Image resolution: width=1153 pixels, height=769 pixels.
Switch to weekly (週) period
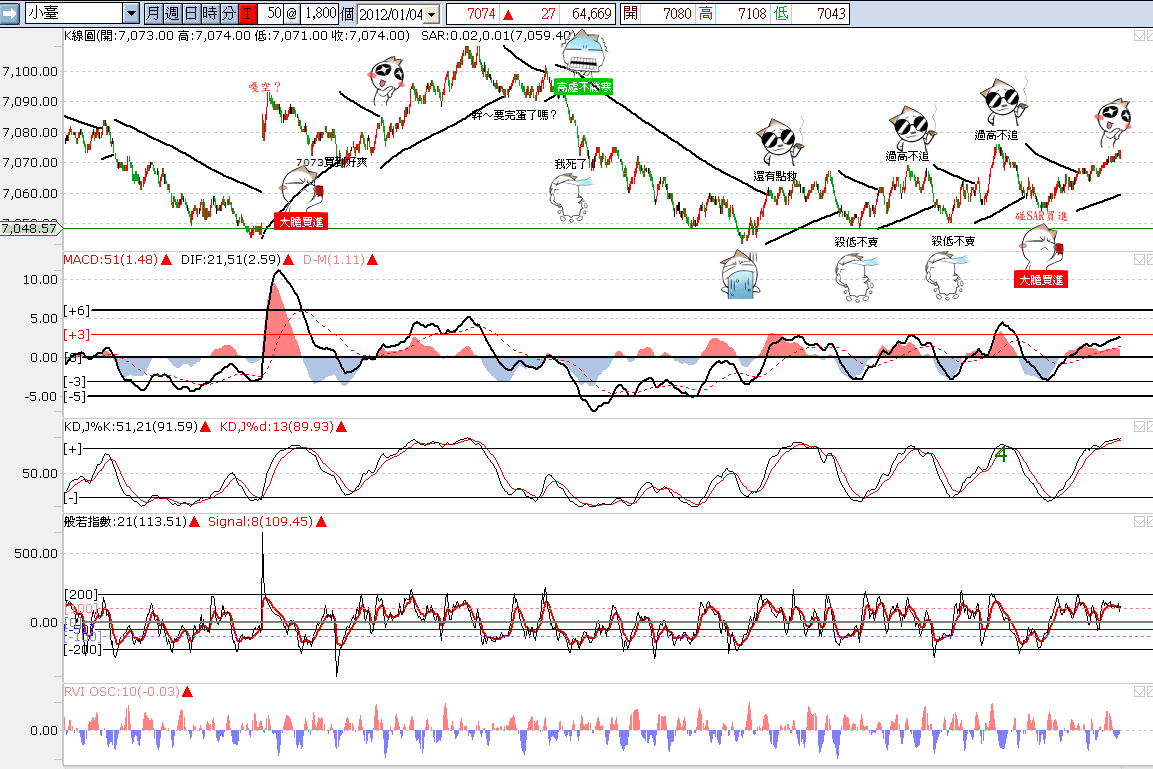coord(171,13)
